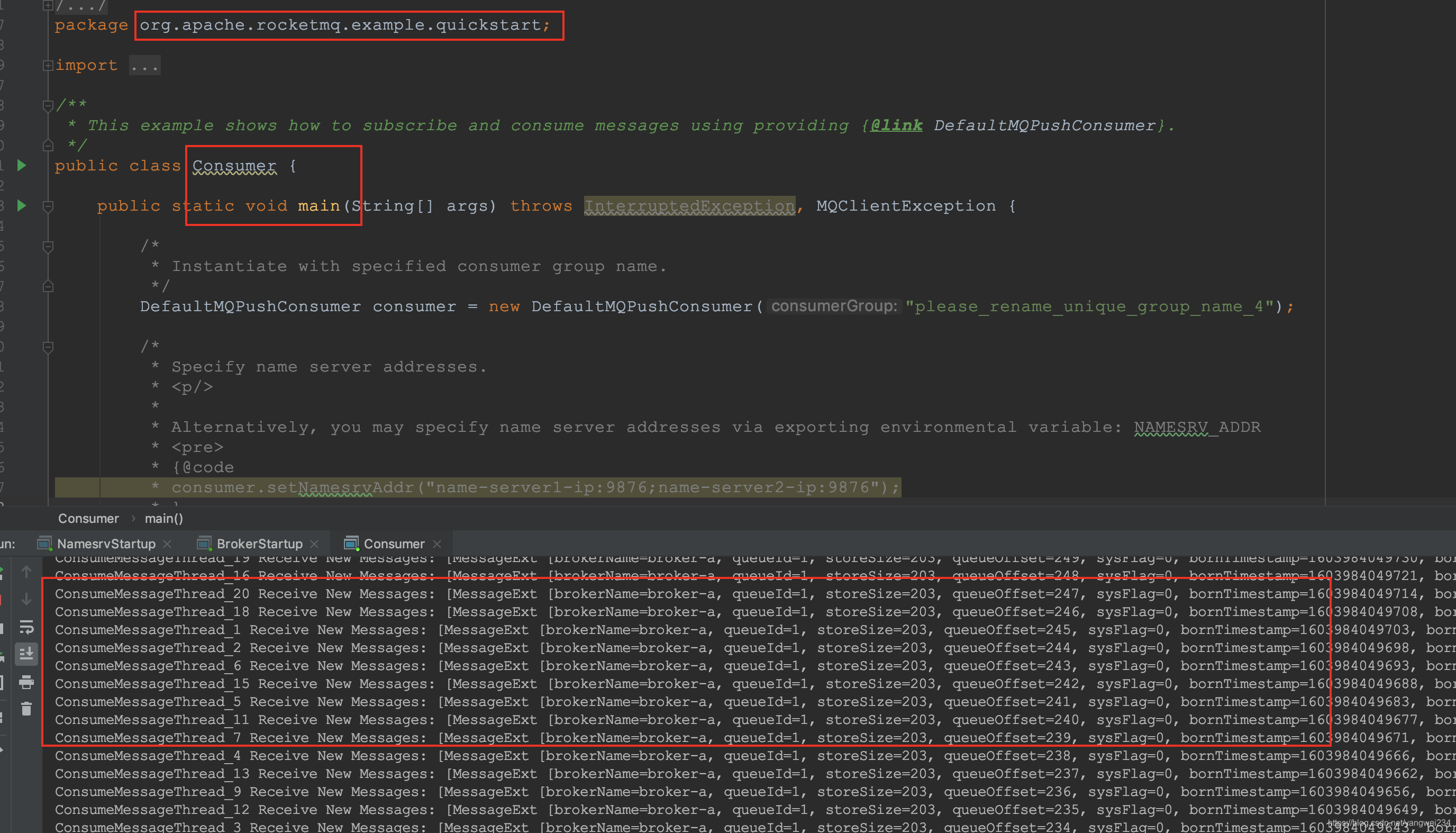The height and width of the screenshot is (833, 1456).
Task: Click the main() breadcrumb item
Action: coord(163,518)
